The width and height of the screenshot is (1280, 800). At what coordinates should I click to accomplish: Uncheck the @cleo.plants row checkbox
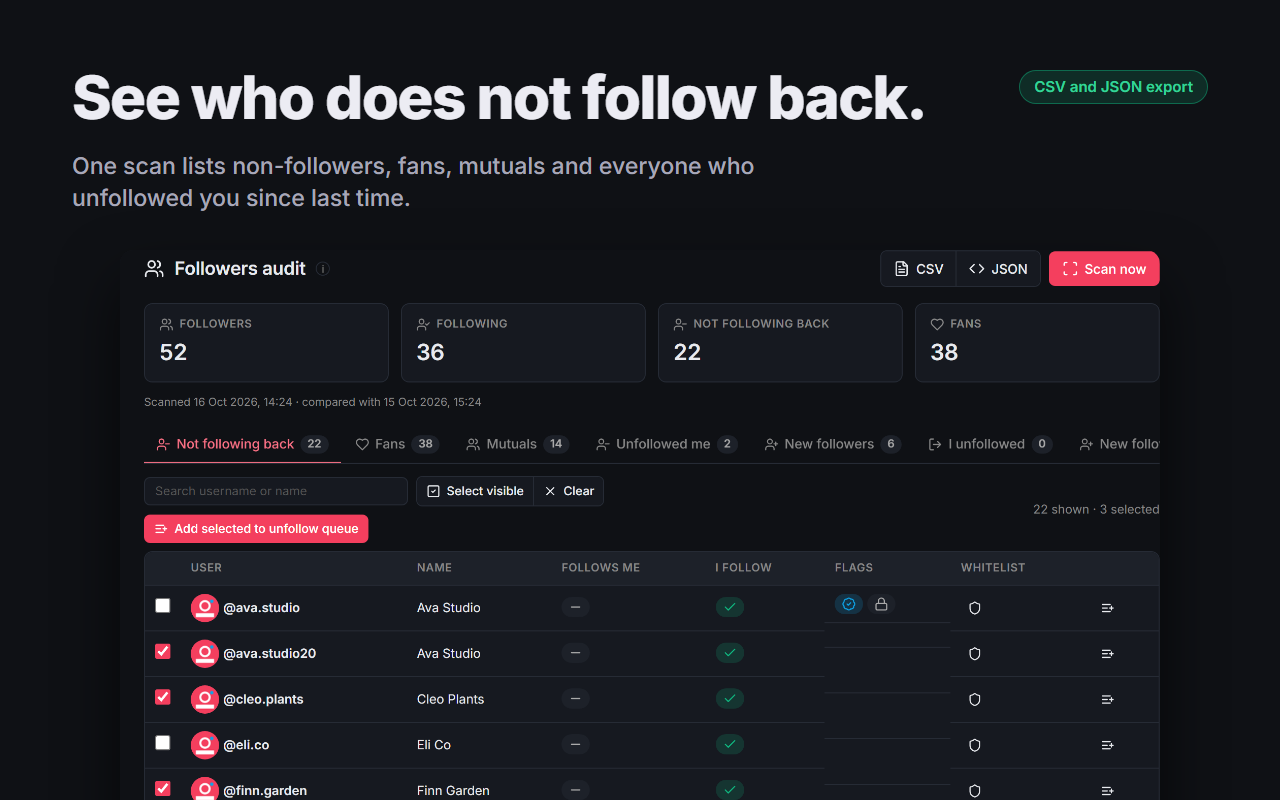click(163, 697)
